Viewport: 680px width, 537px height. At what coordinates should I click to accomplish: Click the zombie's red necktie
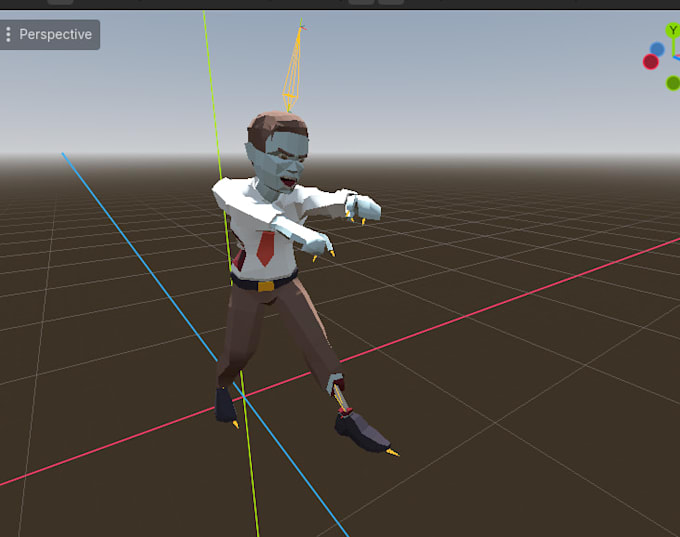266,248
